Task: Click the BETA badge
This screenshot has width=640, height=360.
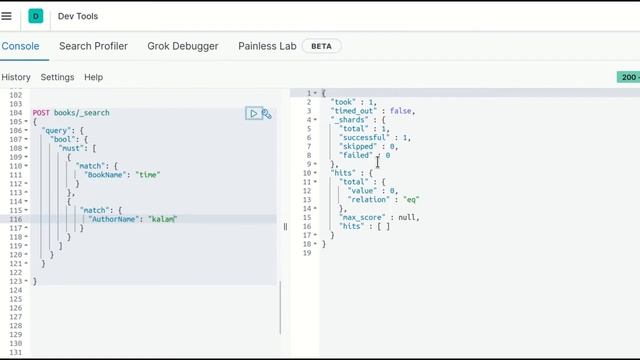Action: point(322,46)
